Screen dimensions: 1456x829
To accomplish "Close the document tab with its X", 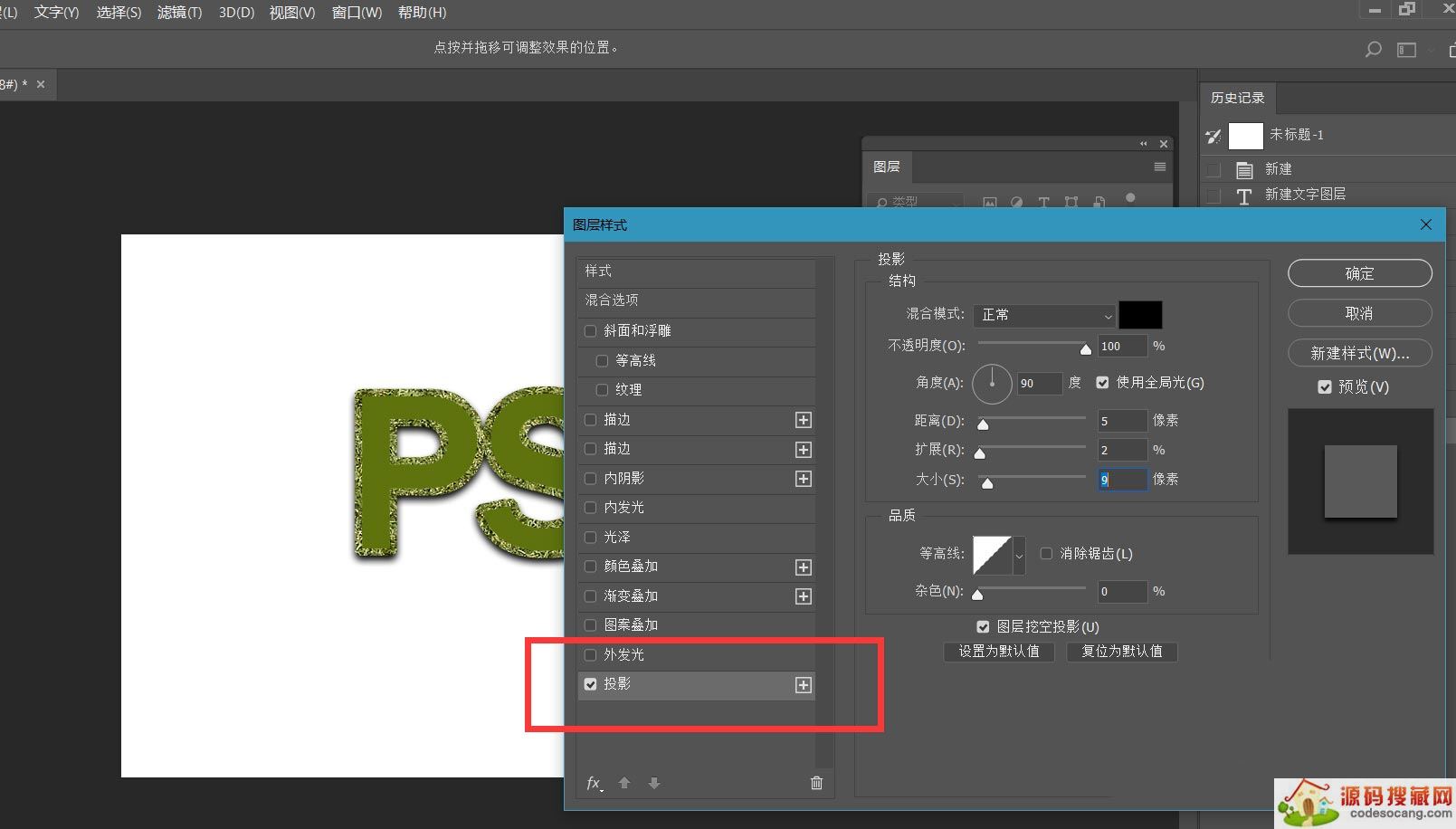I will [41, 84].
